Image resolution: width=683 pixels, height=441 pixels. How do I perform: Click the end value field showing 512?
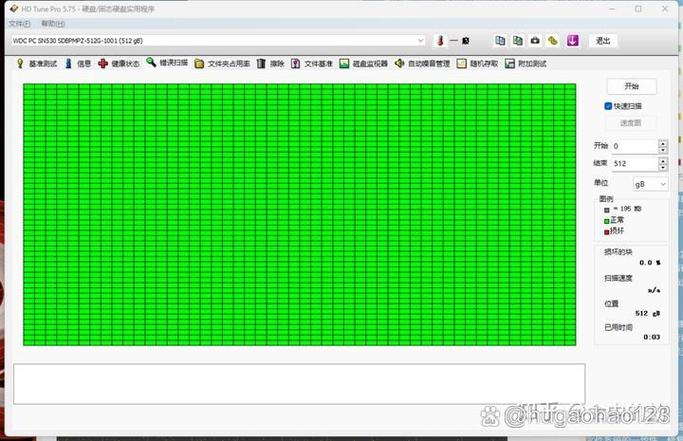[635, 164]
